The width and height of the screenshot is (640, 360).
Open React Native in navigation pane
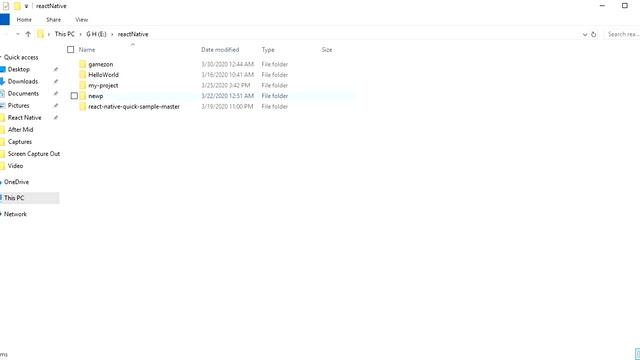click(24, 118)
